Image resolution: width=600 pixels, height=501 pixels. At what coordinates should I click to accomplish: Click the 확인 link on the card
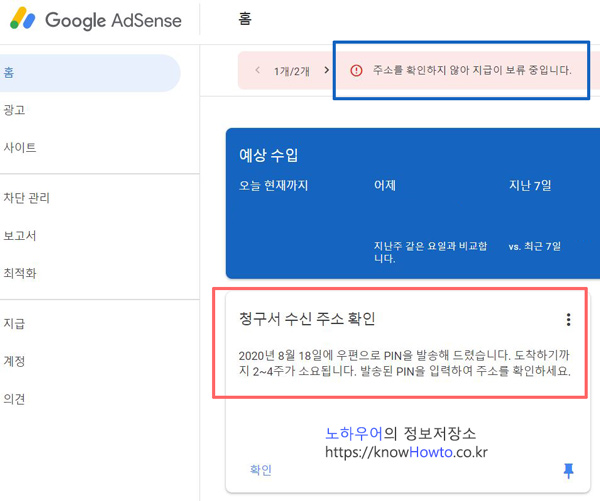point(261,470)
